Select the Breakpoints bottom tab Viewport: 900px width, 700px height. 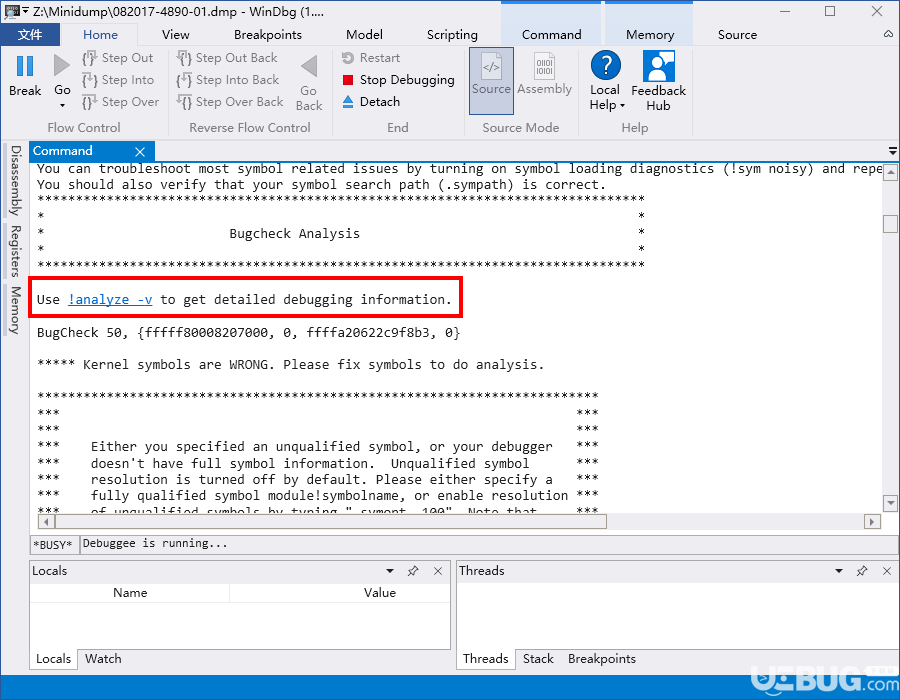click(x=602, y=659)
